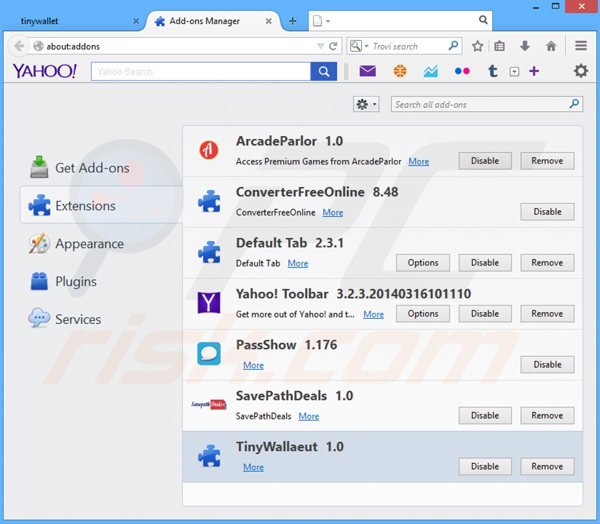600x524 pixels.
Task: Disable the Yahoo! Toolbar extension
Action: click(485, 313)
